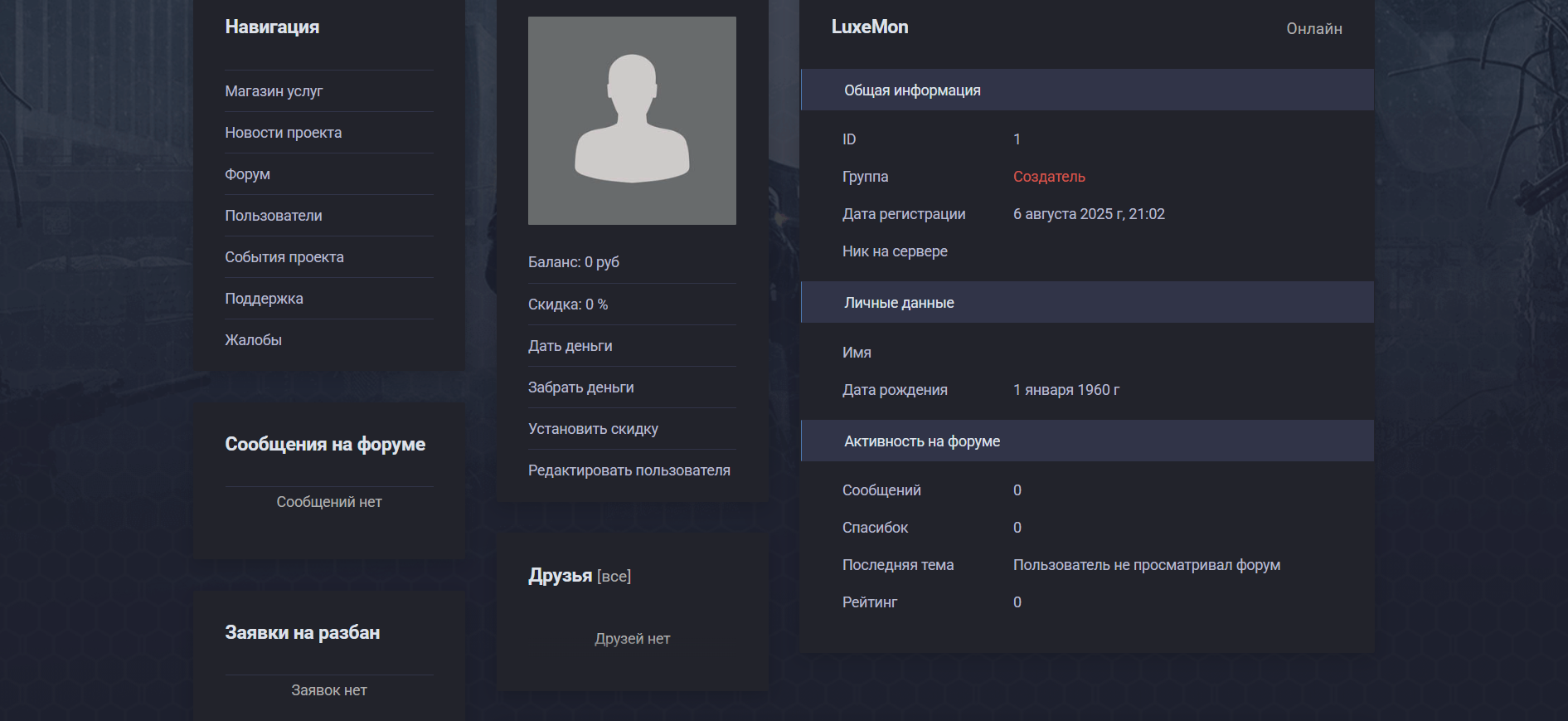Open Редактировать пользователя link
The height and width of the screenshot is (721, 1568).
tap(629, 470)
